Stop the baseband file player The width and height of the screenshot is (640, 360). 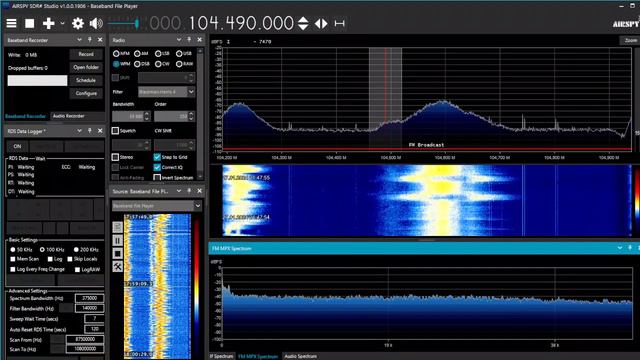[118, 253]
